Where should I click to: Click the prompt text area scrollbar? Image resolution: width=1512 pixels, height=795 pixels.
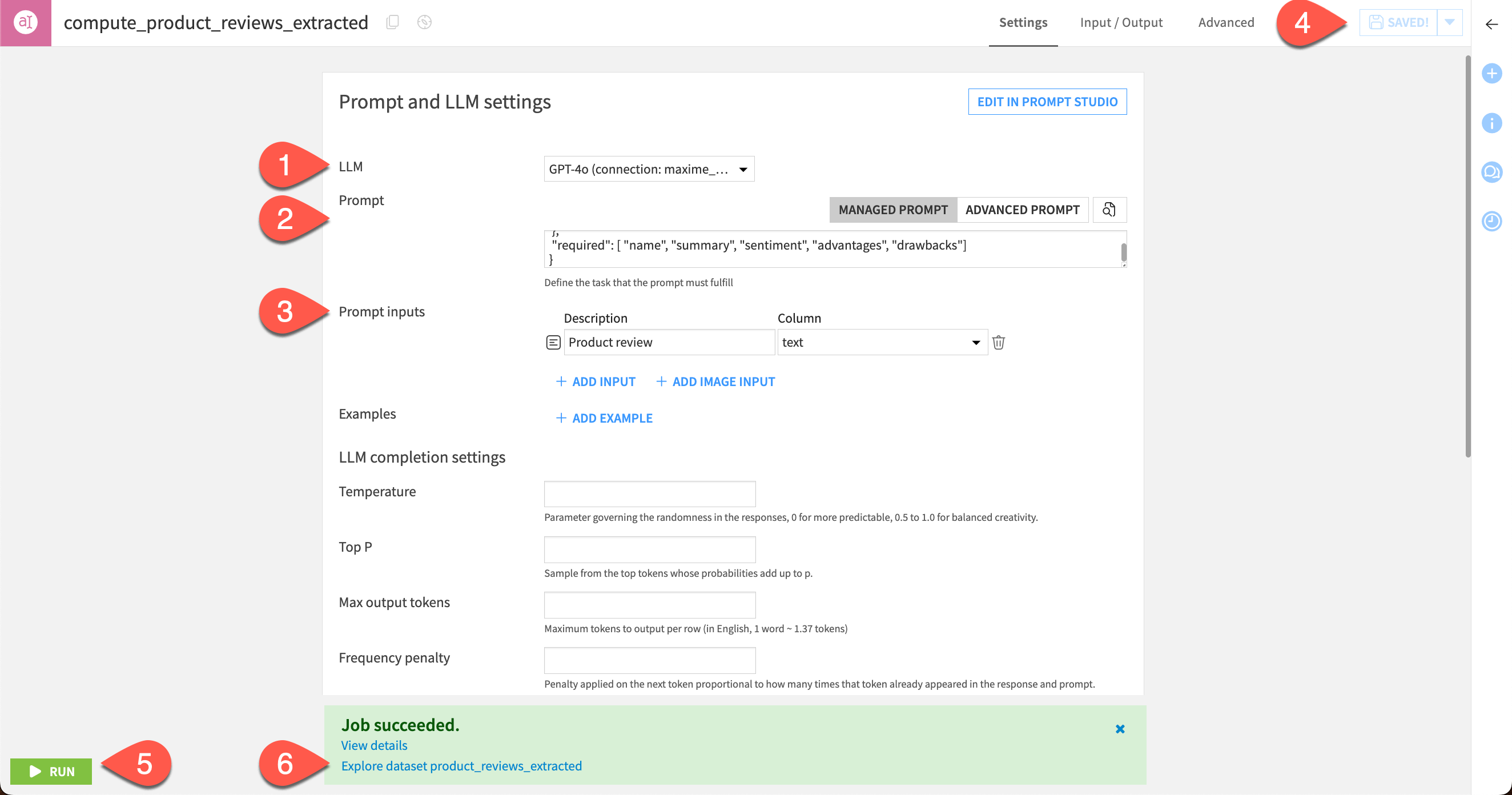coord(1123,252)
